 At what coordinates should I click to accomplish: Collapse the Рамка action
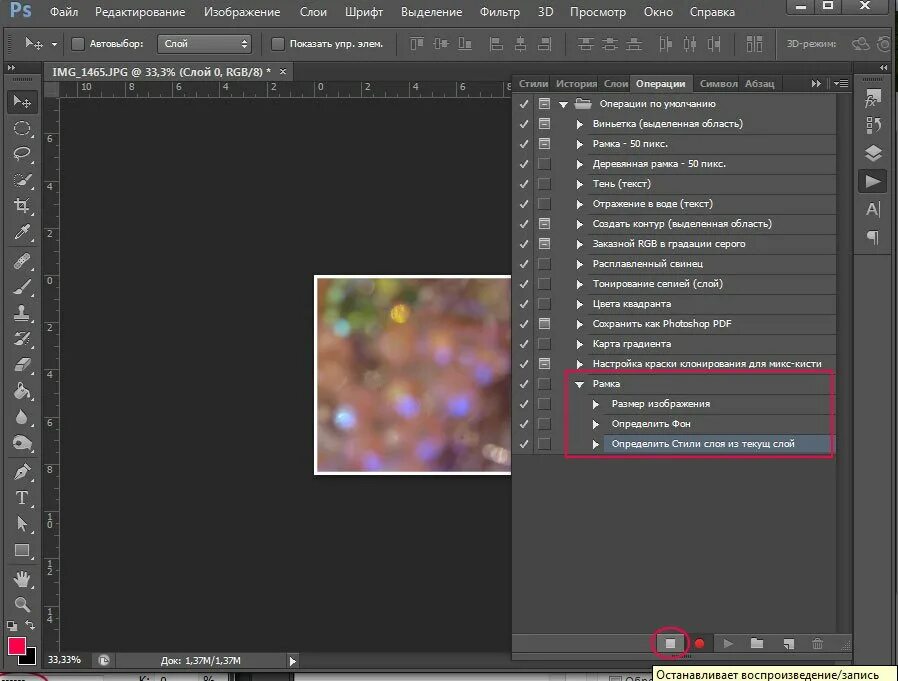click(x=580, y=384)
